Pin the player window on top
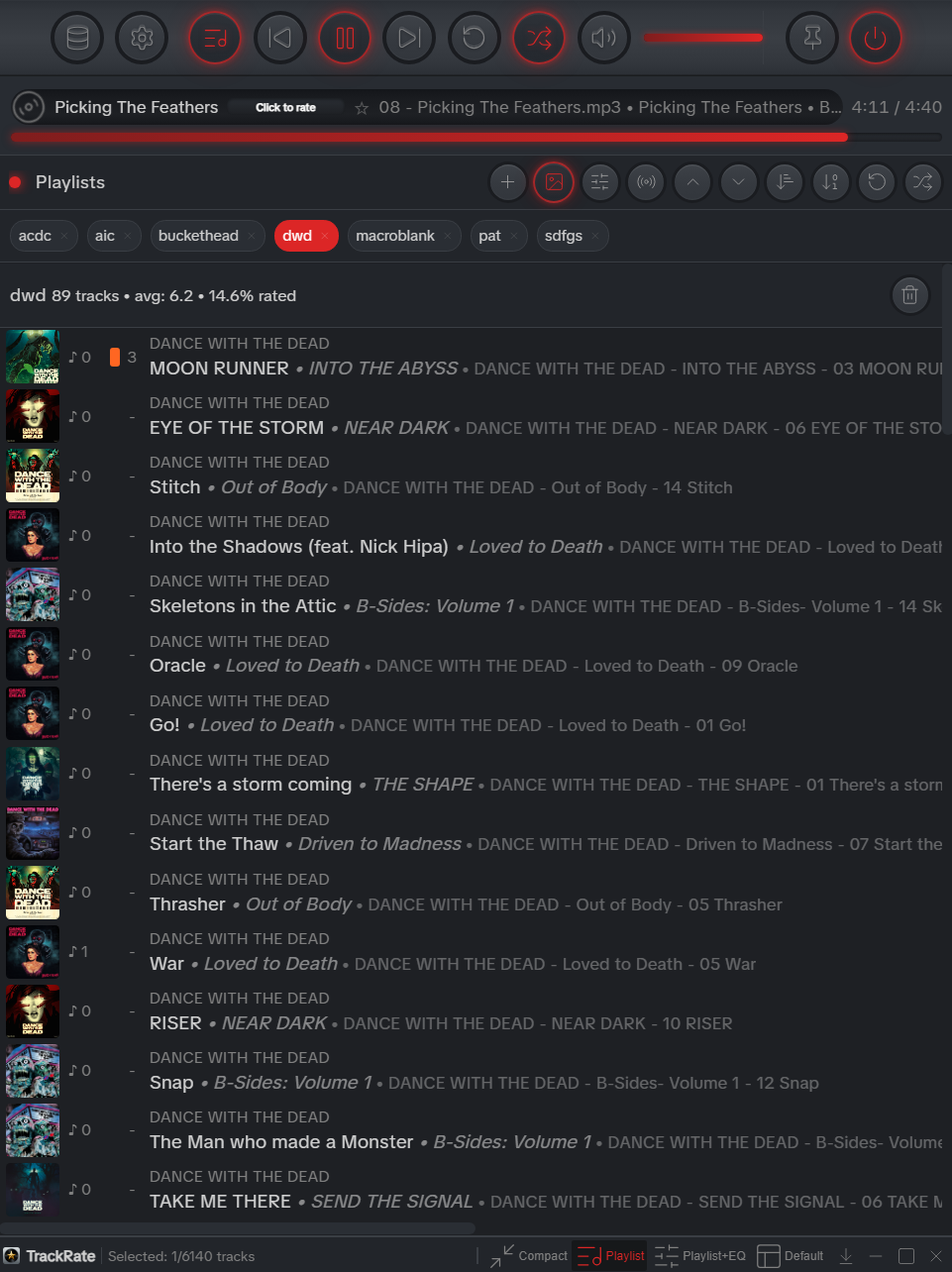The image size is (952, 1272). click(811, 37)
